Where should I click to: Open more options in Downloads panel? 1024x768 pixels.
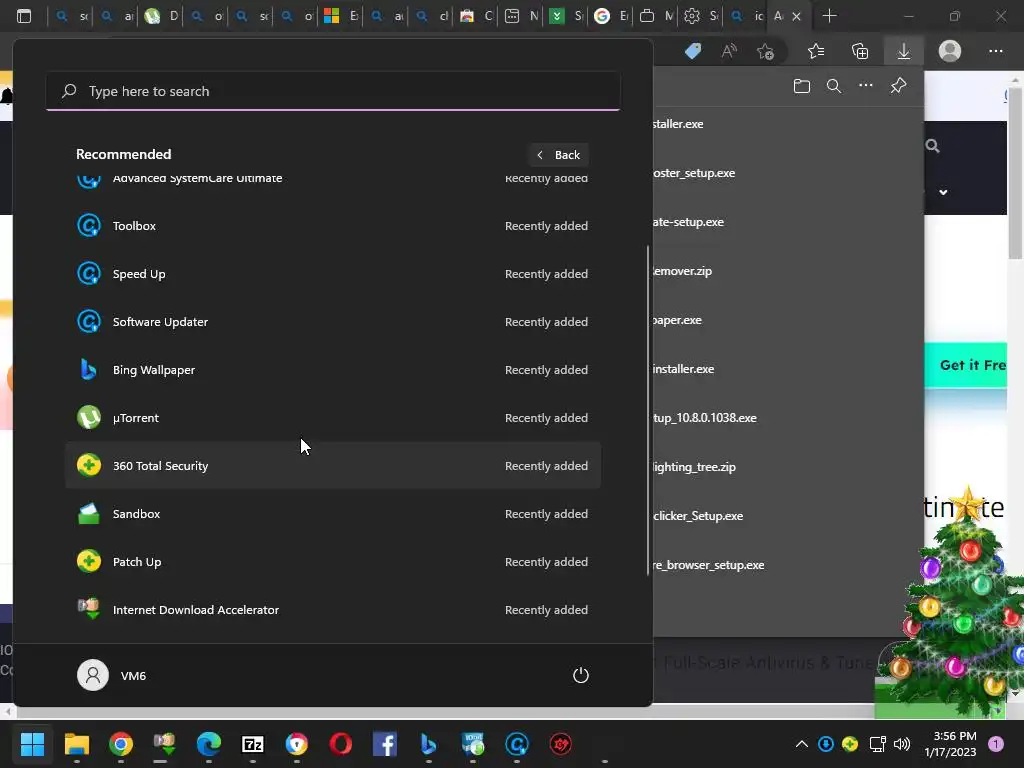pyautogui.click(x=866, y=86)
